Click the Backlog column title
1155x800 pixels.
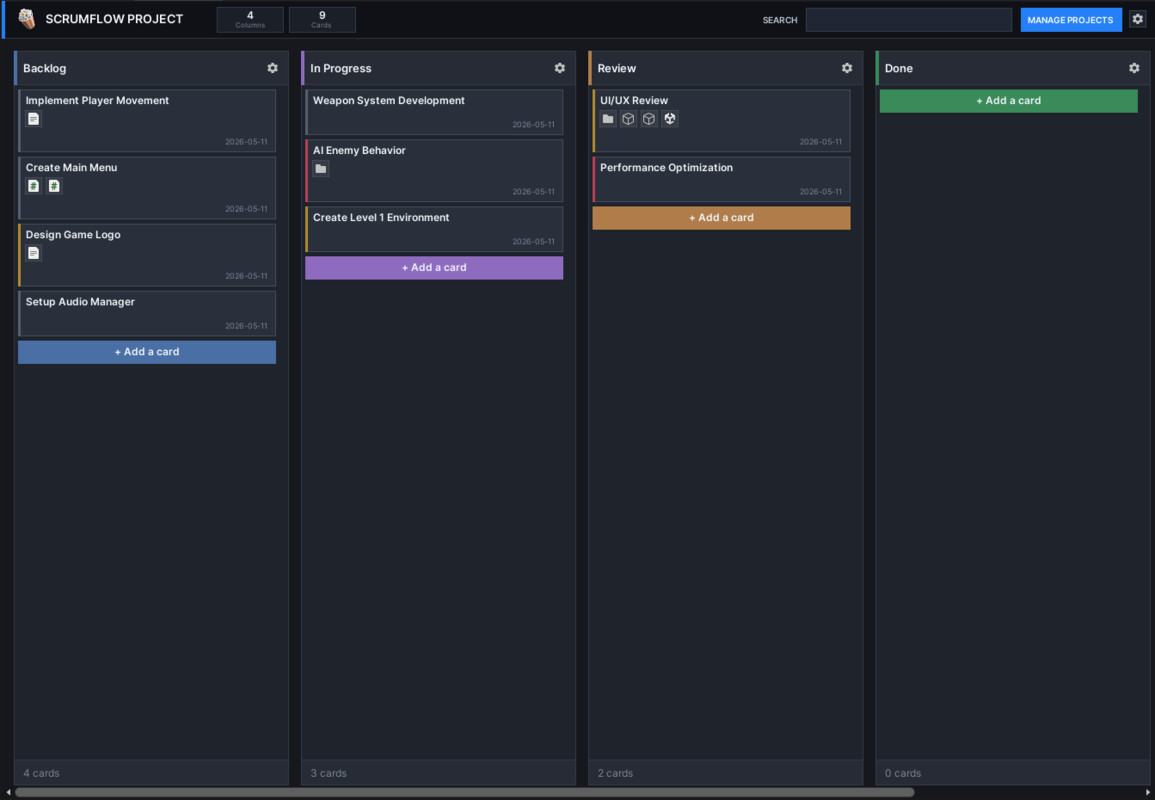[x=44, y=68]
